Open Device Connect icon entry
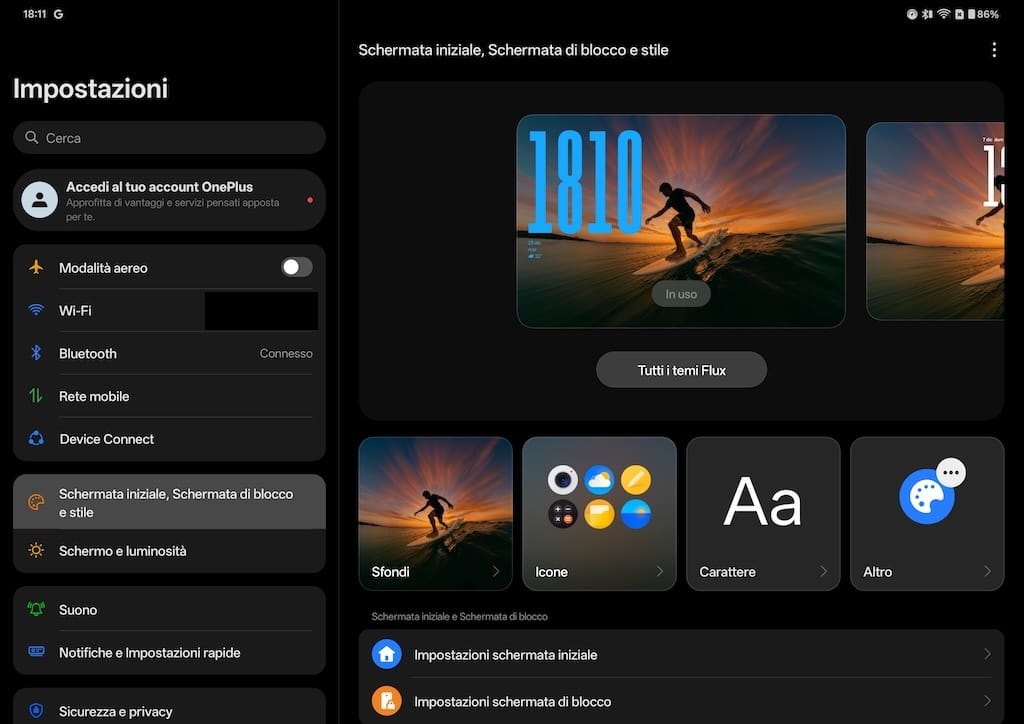Image resolution: width=1024 pixels, height=724 pixels. click(x=37, y=439)
